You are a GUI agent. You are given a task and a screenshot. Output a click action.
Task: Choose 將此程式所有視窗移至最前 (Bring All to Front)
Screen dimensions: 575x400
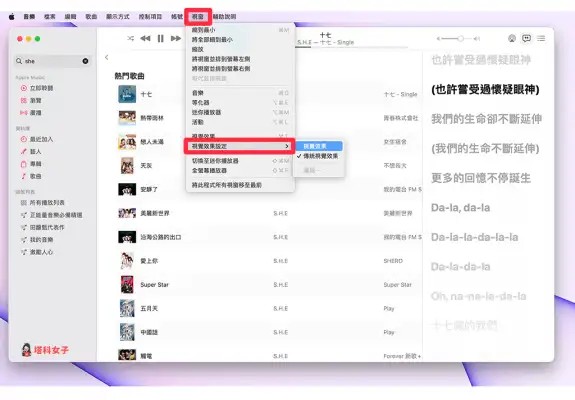click(240, 185)
